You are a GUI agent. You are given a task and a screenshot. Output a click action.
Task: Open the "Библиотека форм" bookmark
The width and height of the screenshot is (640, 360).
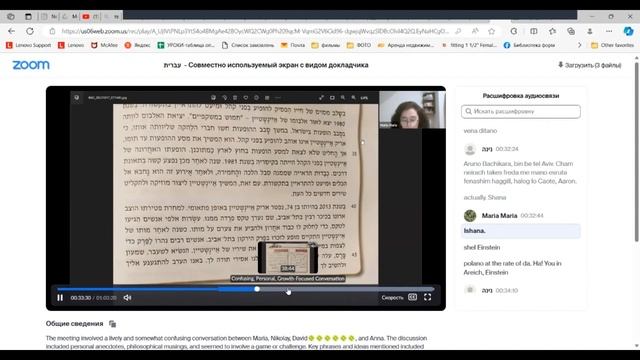[529, 45]
